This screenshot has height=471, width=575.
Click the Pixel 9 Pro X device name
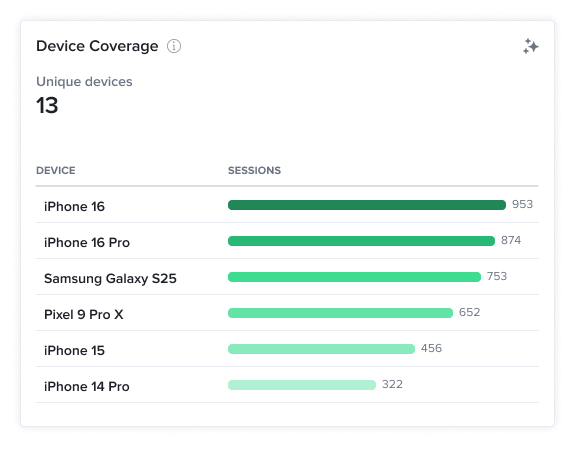click(x=84, y=314)
